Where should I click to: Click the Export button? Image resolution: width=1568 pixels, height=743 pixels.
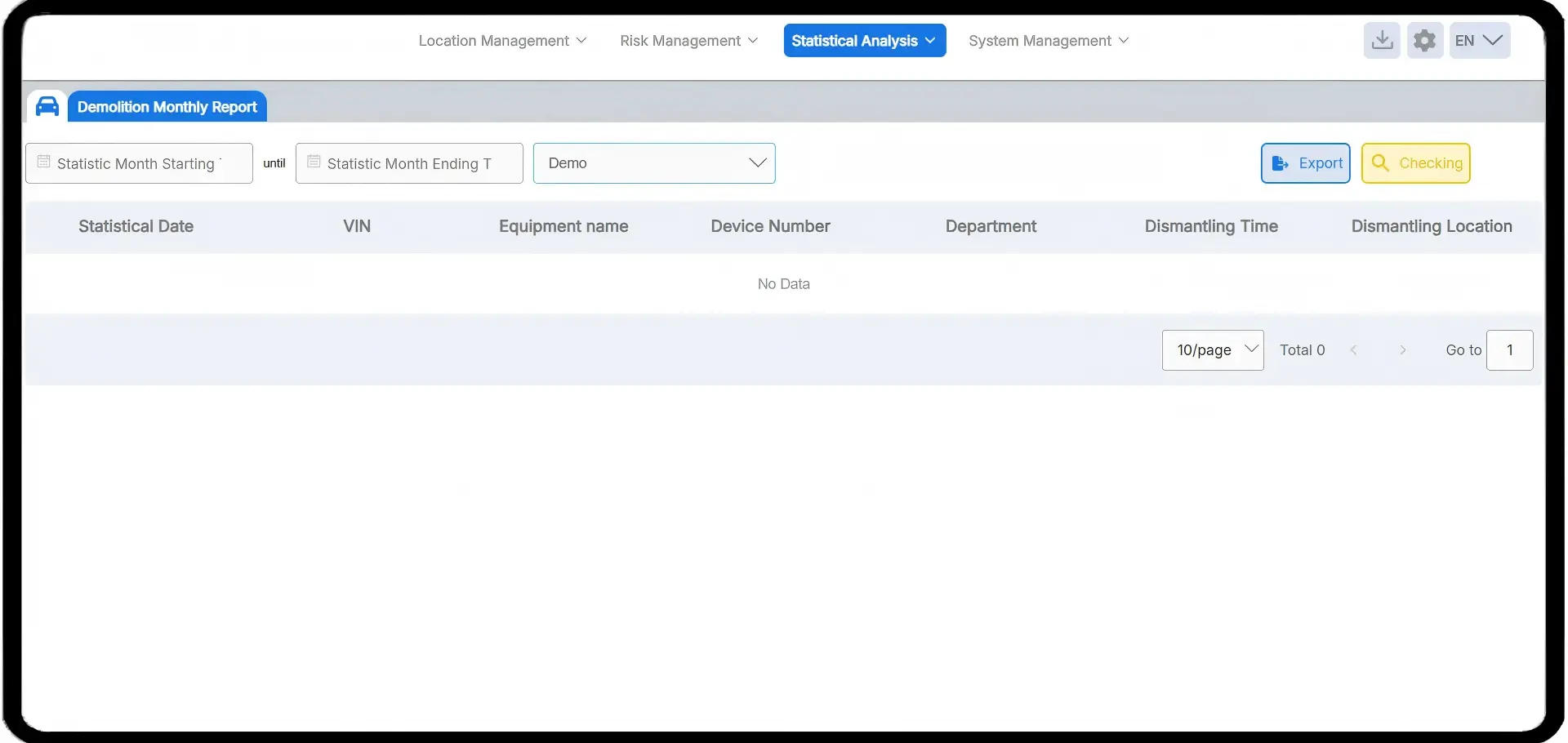tap(1305, 163)
